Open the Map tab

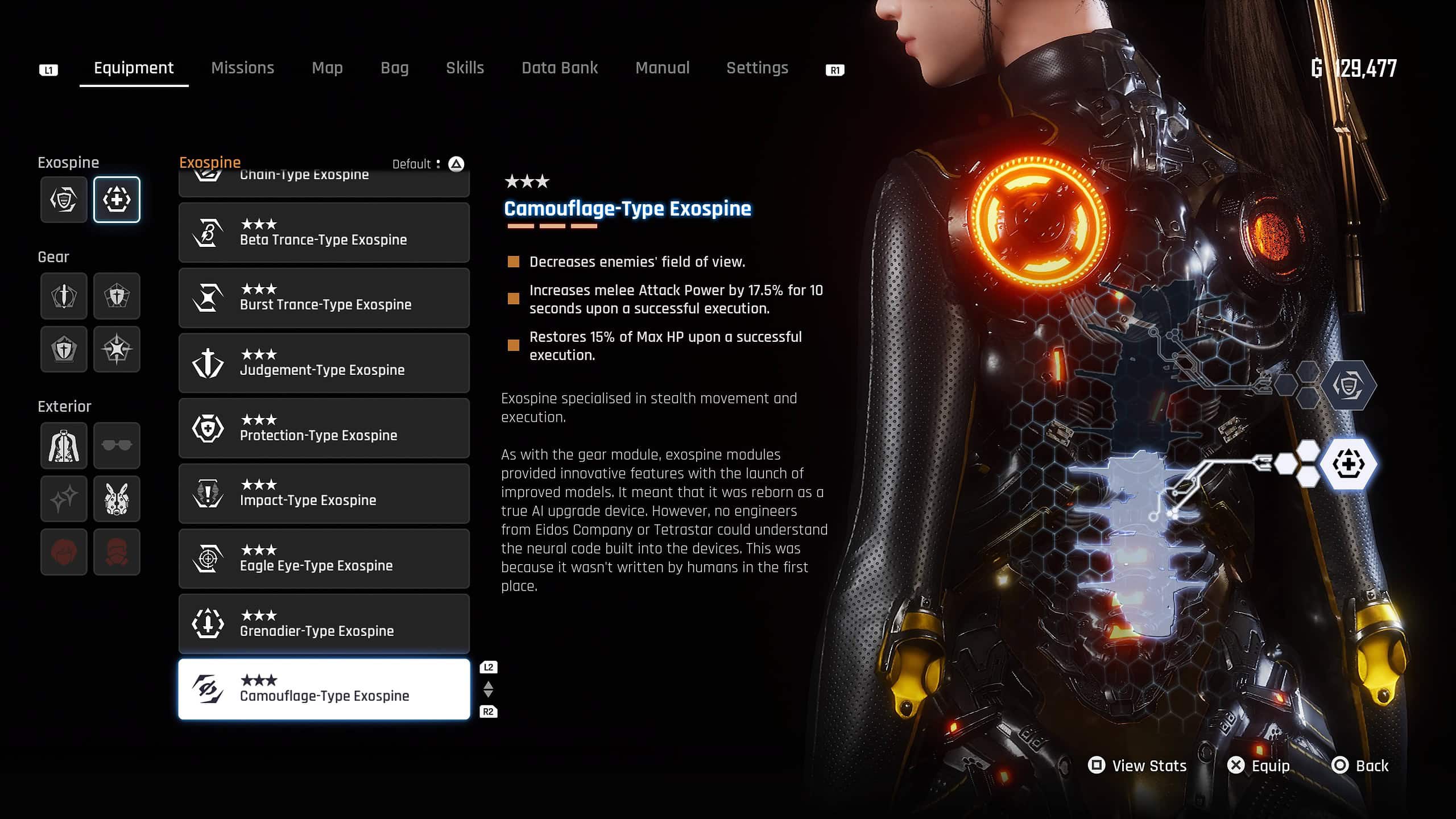pos(327,68)
